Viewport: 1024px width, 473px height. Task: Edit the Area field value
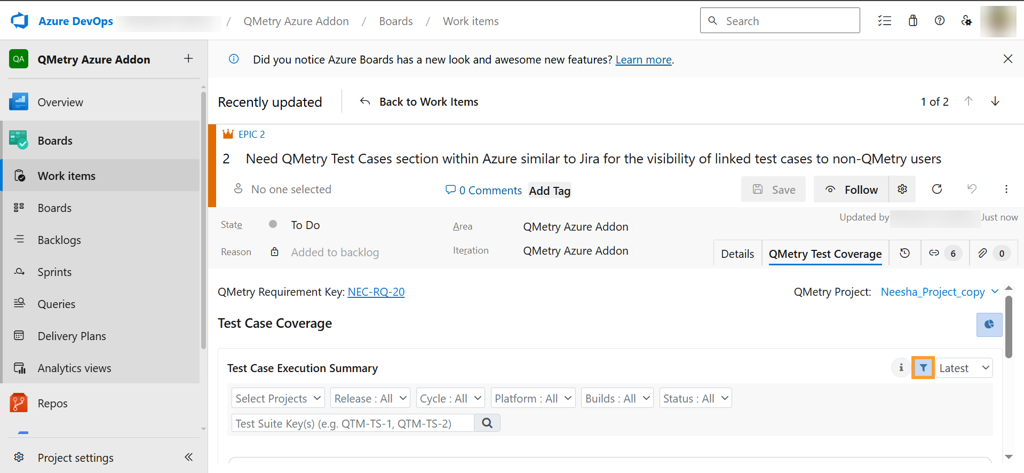pos(575,227)
